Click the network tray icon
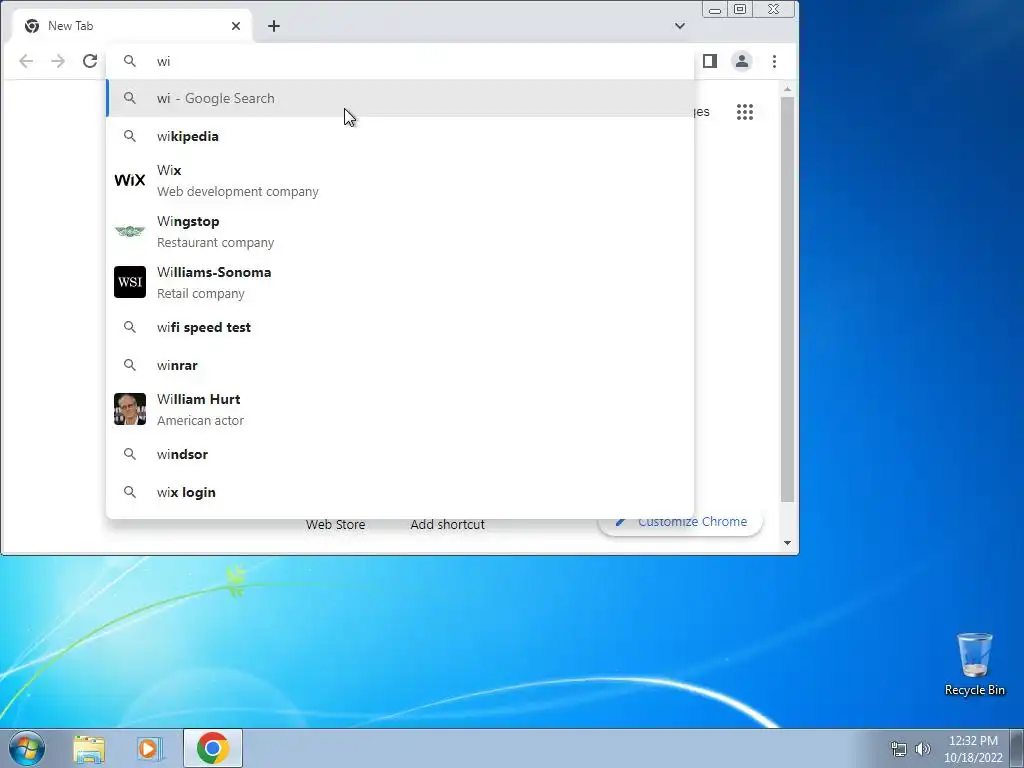The image size is (1024, 768). point(899,749)
